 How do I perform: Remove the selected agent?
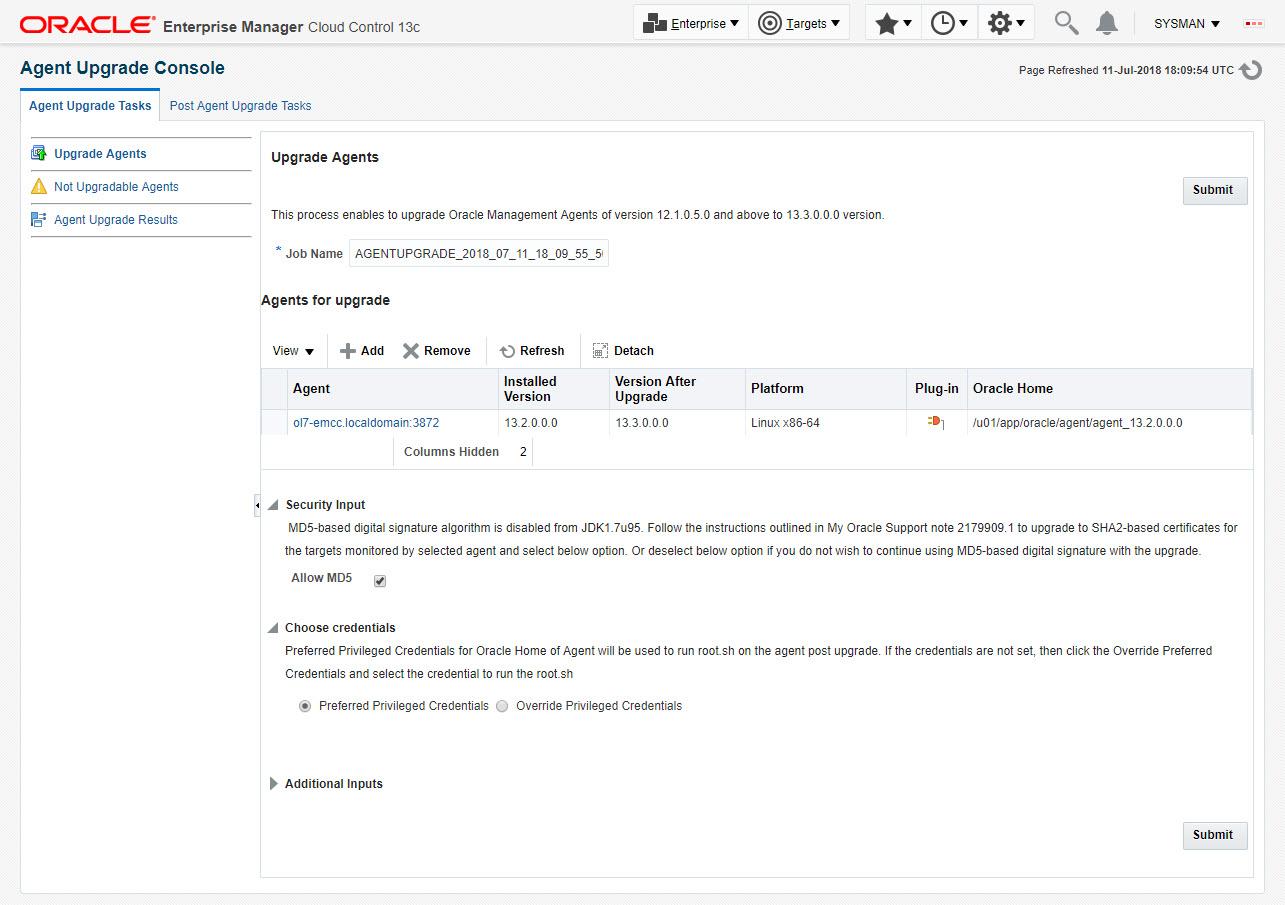point(436,351)
